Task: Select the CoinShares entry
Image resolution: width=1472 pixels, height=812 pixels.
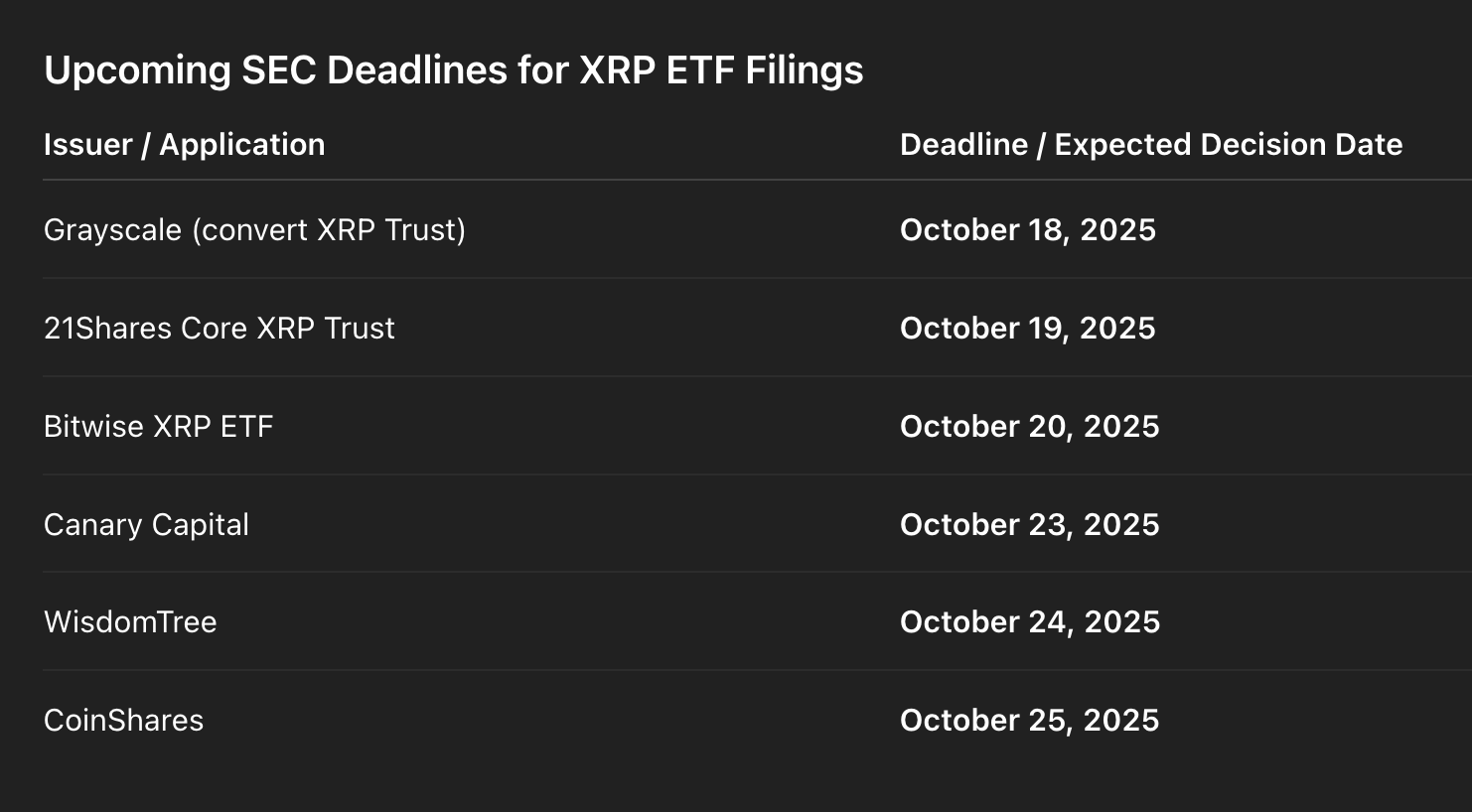Action: tap(123, 721)
